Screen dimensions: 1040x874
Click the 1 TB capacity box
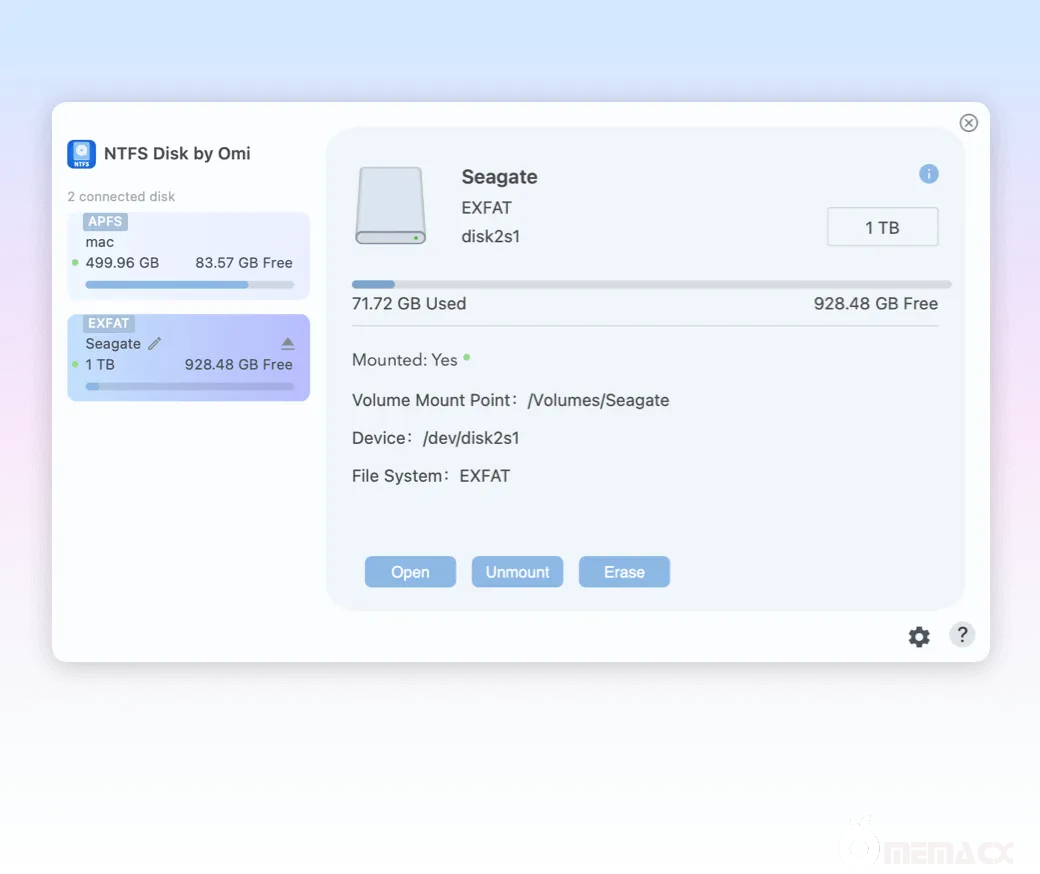[882, 227]
